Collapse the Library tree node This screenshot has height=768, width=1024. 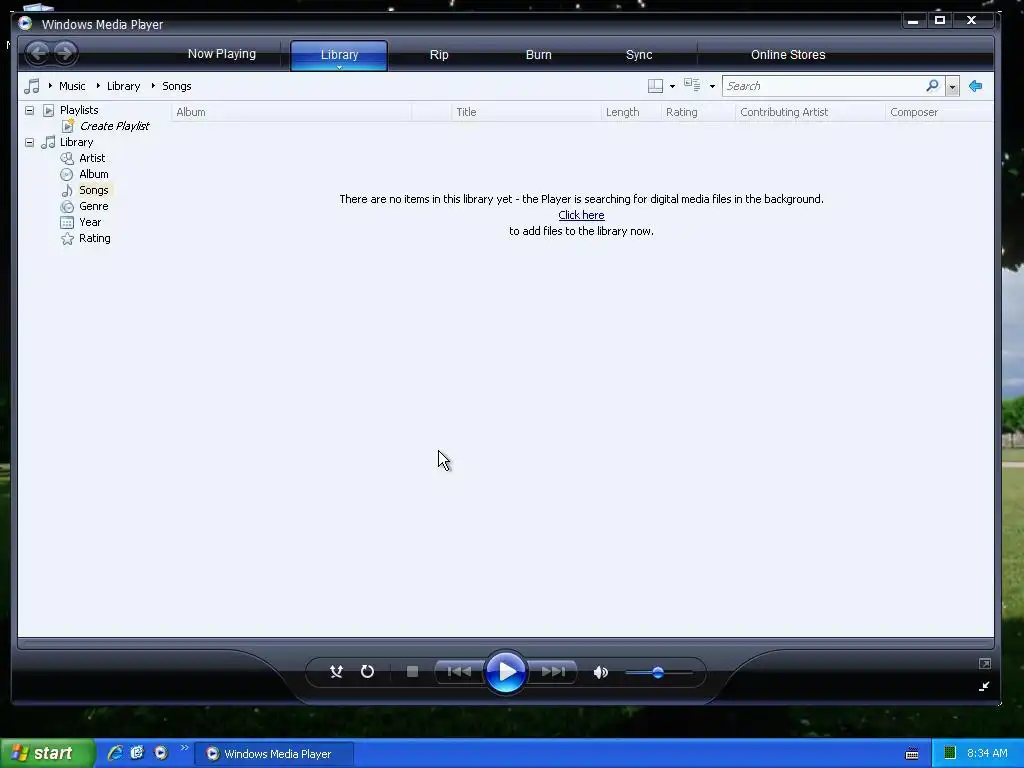(29, 142)
